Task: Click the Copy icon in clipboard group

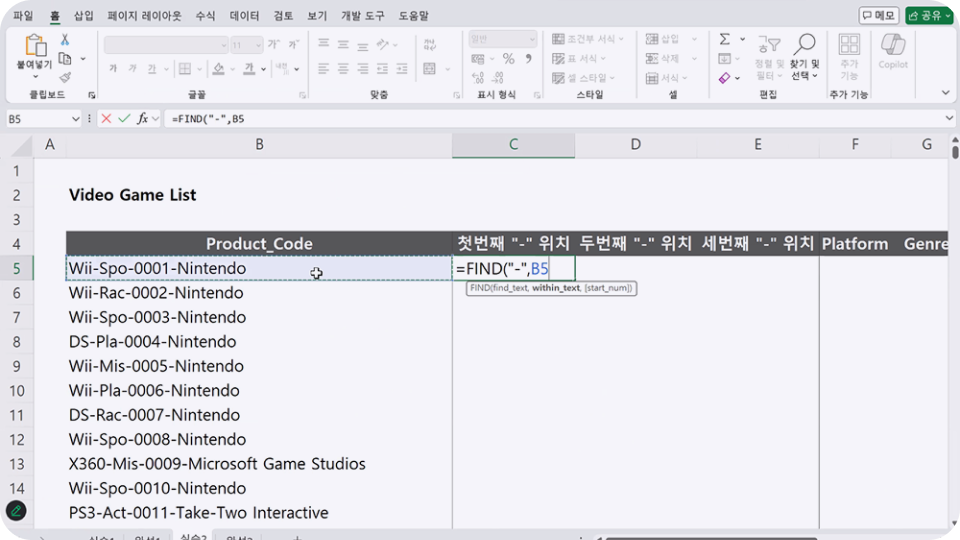Action: click(x=65, y=59)
